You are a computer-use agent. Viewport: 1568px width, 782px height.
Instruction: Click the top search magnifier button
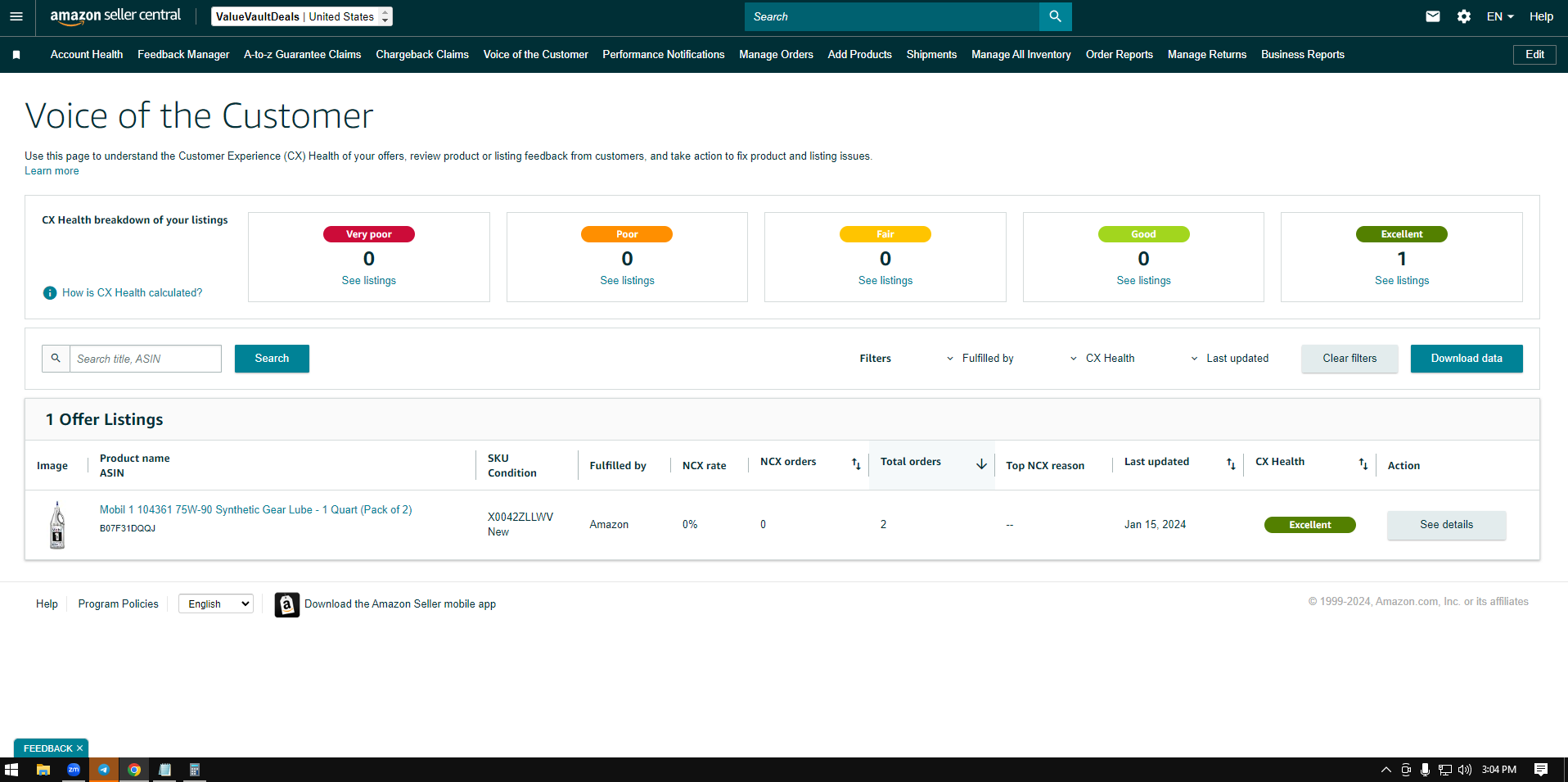tap(1055, 16)
